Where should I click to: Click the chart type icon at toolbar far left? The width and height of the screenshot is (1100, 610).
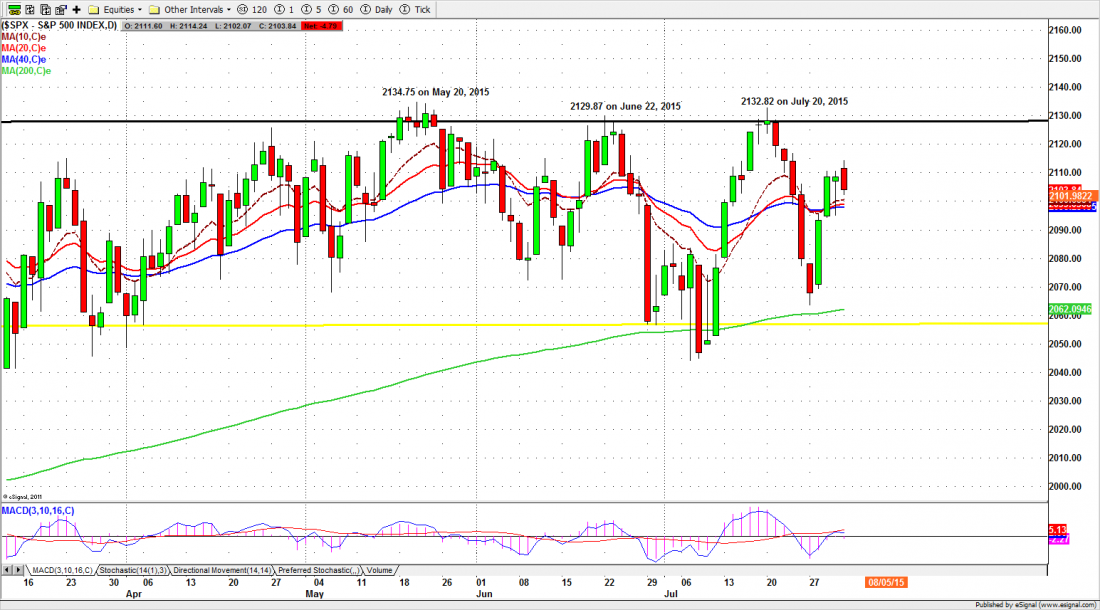pyautogui.click(x=13, y=9)
